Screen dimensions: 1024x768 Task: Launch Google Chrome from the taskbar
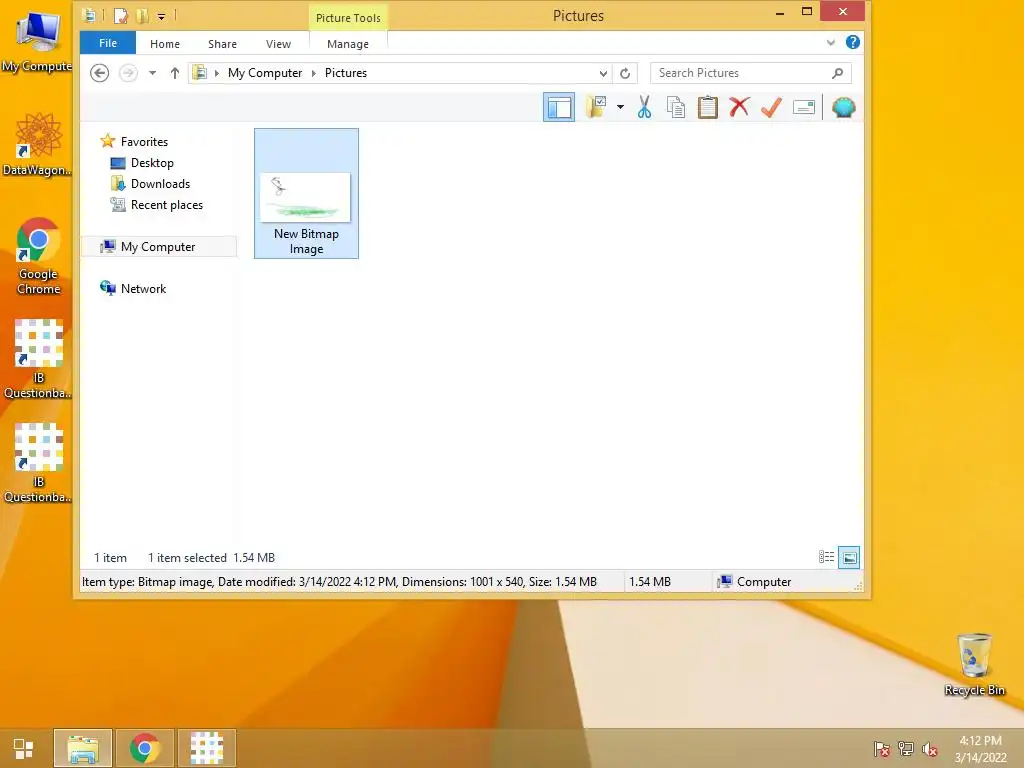click(x=144, y=748)
